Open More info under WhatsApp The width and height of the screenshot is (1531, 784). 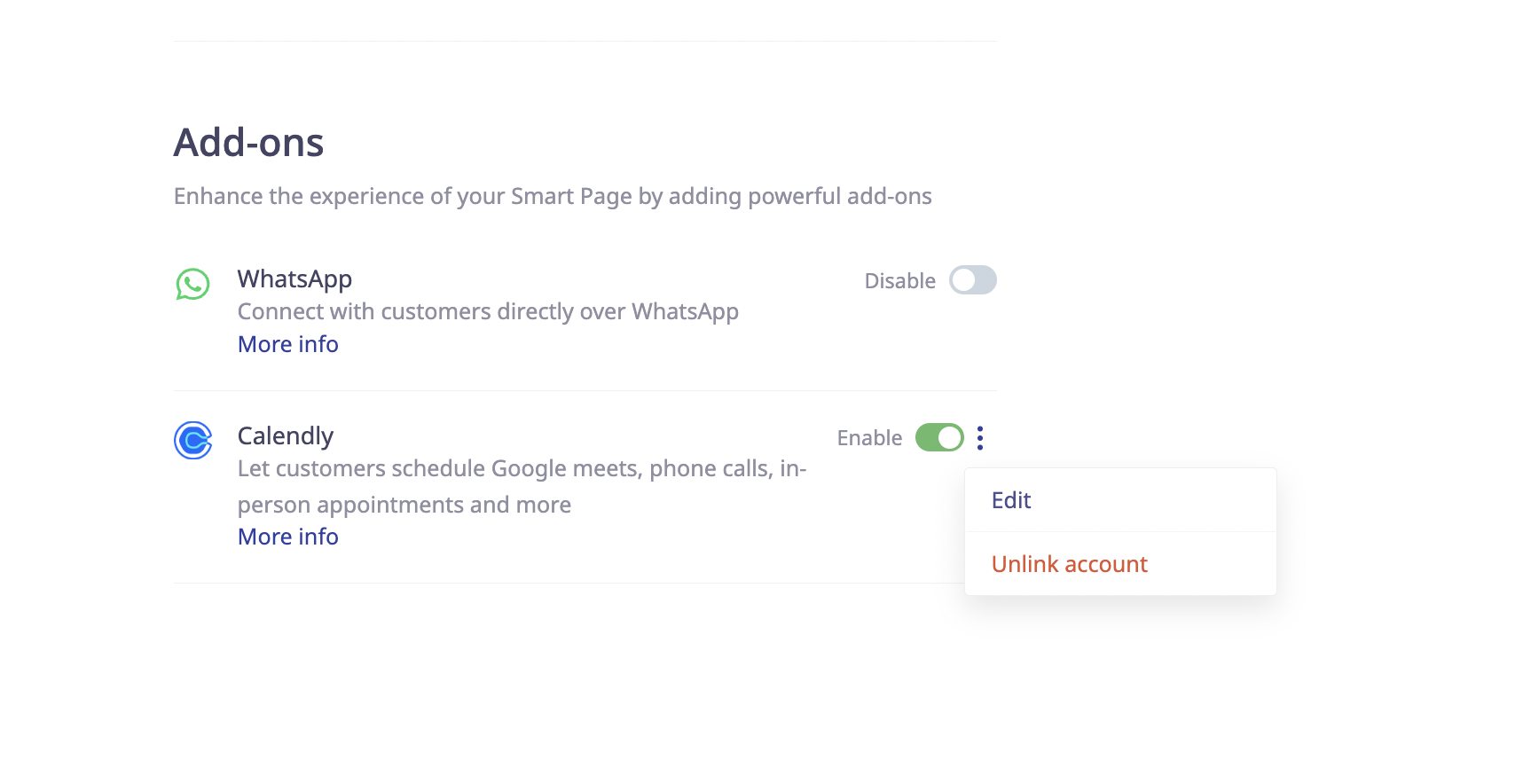(x=288, y=344)
